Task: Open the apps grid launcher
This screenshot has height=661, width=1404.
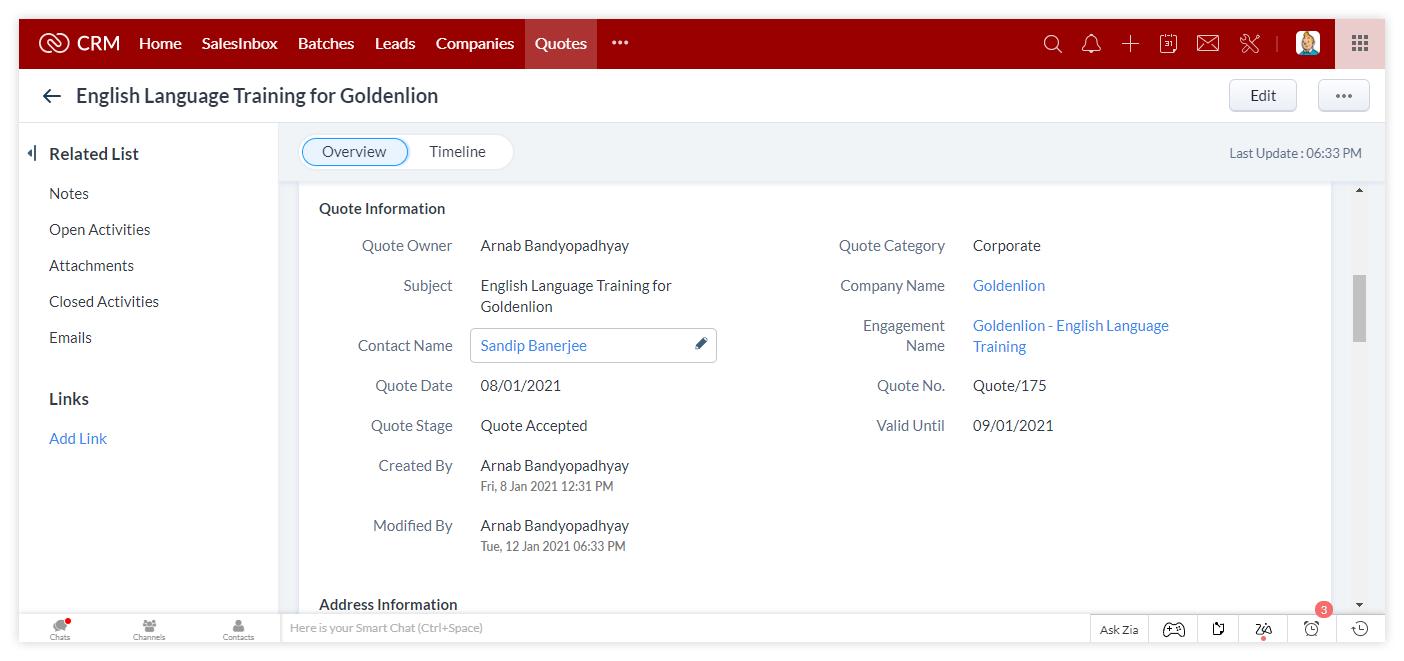Action: point(1360,43)
